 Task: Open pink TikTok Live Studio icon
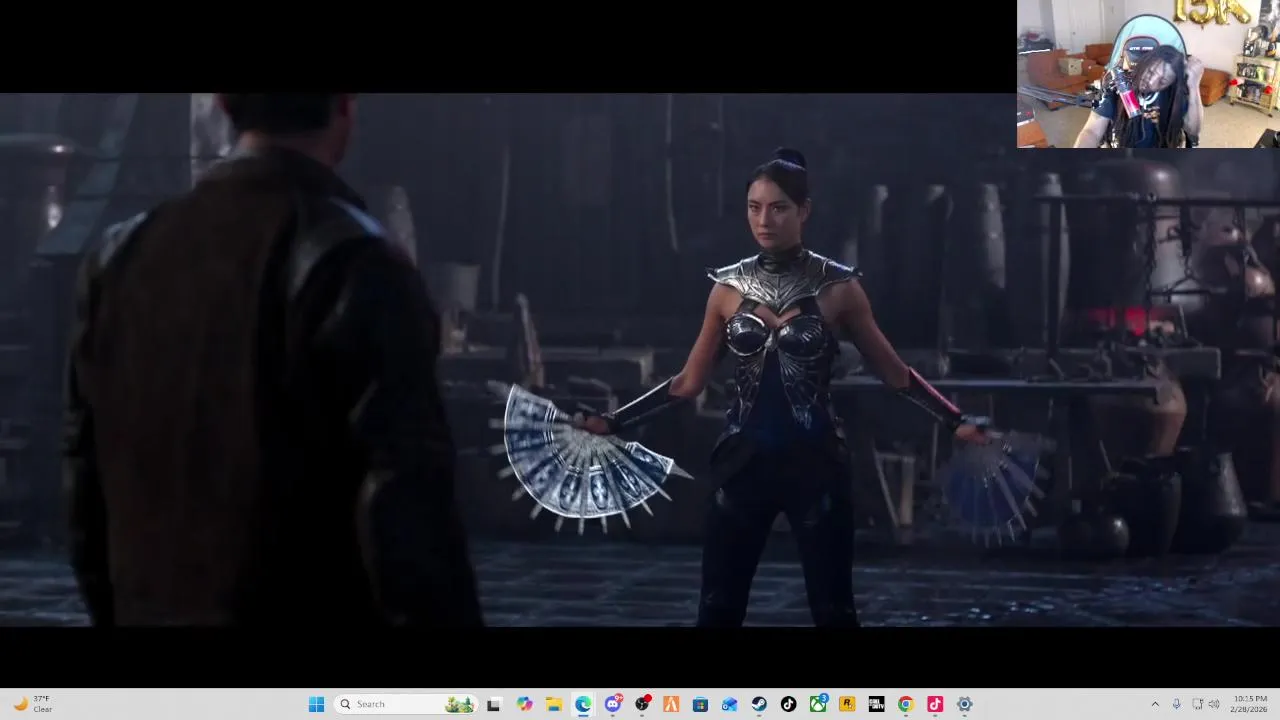[x=935, y=704]
